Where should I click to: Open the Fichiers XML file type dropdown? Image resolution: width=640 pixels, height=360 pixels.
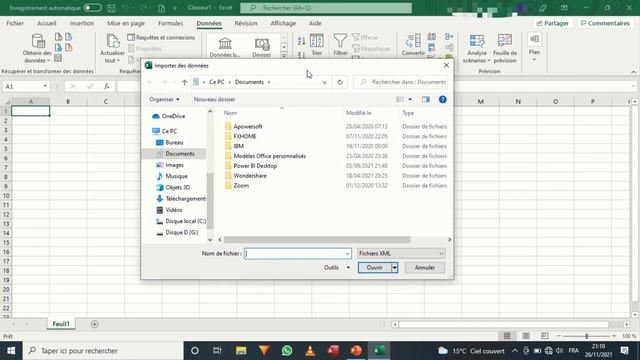click(x=401, y=253)
